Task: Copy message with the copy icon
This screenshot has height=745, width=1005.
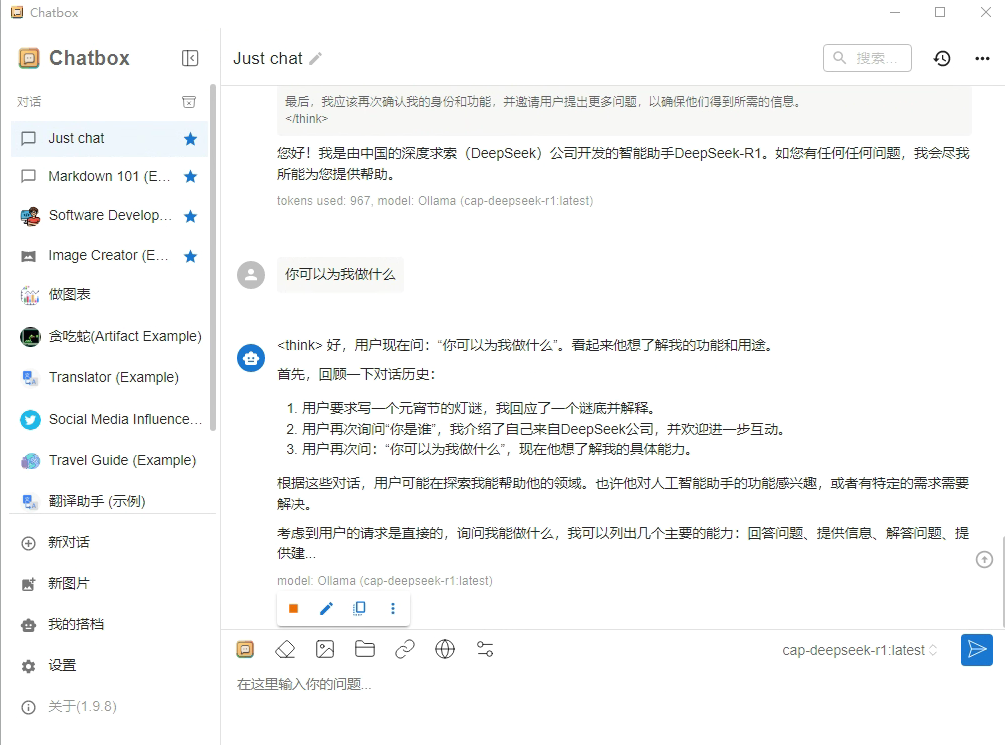Action: pyautogui.click(x=360, y=608)
